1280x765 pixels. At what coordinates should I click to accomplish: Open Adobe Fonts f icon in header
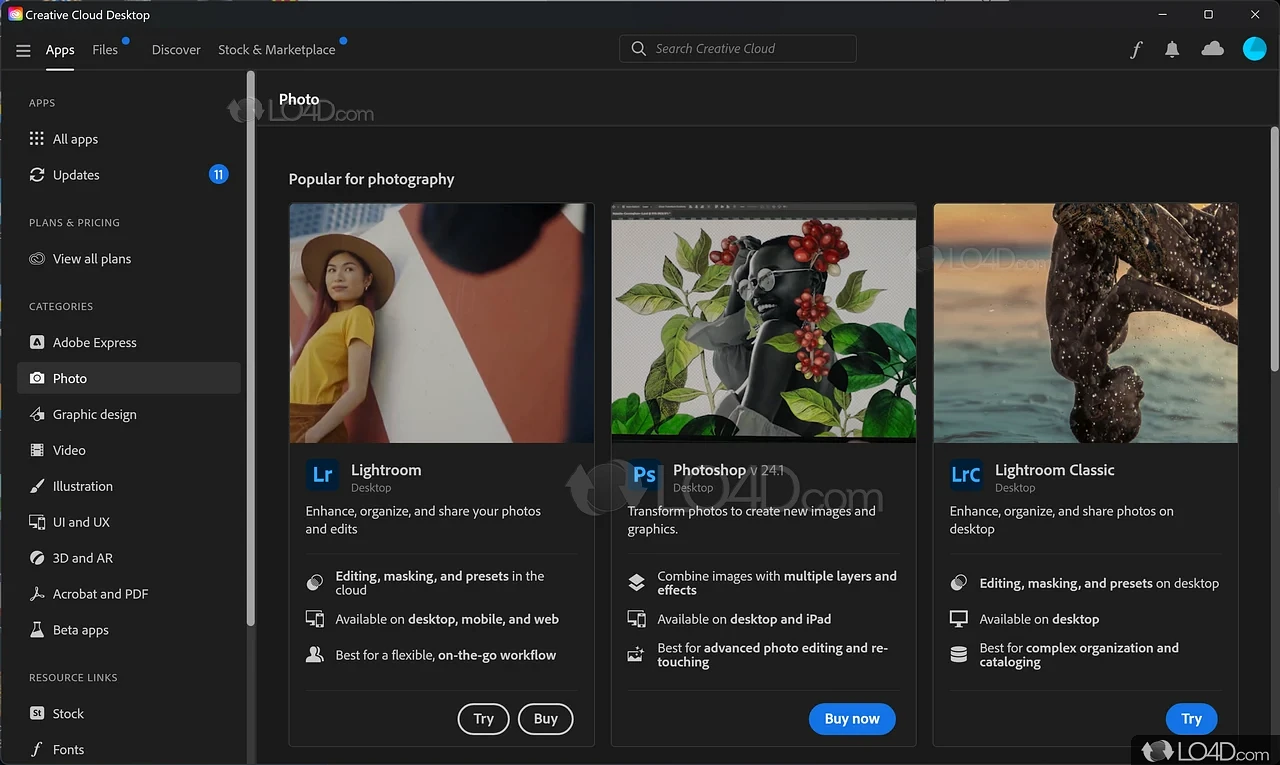(x=1135, y=49)
